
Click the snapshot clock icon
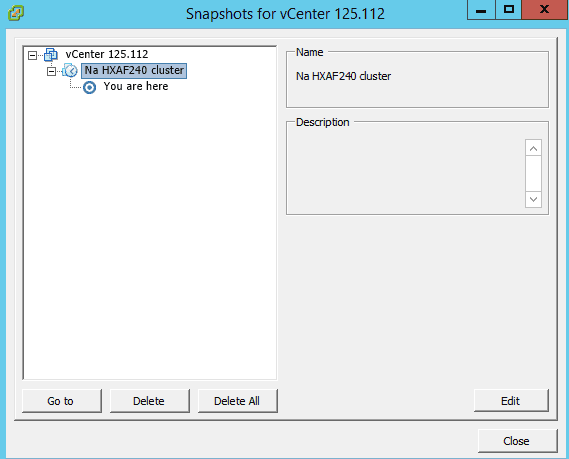pyautogui.click(x=70, y=70)
